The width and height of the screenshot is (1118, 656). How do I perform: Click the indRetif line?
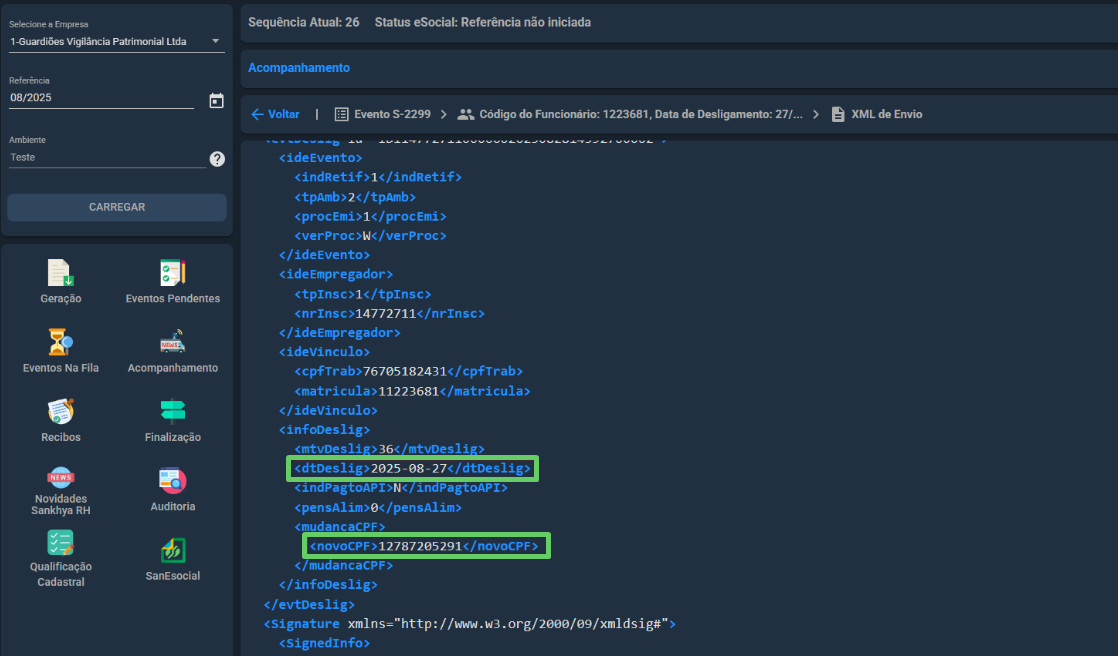[x=378, y=177]
